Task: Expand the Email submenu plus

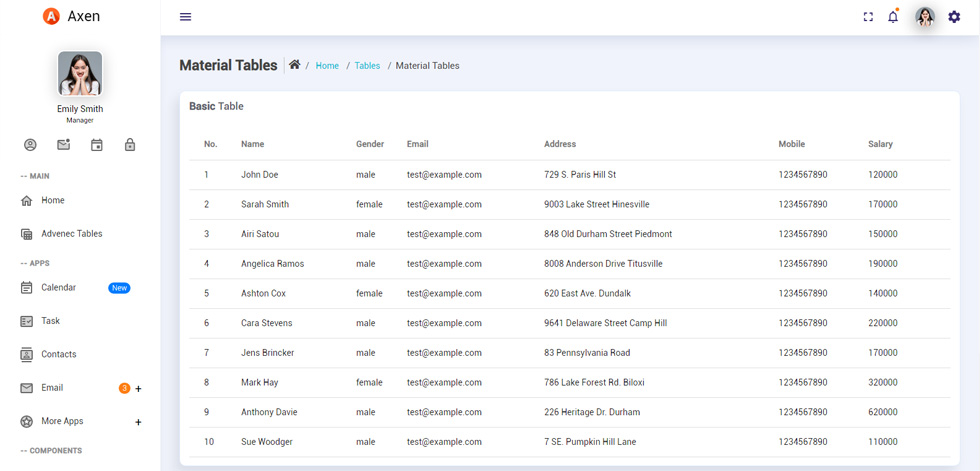Action: click(139, 389)
